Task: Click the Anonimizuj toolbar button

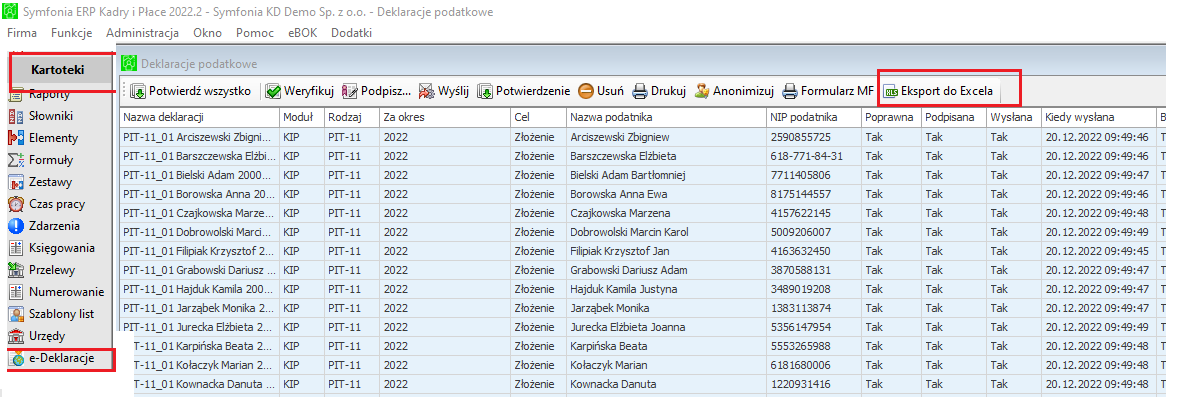Action: click(735, 91)
